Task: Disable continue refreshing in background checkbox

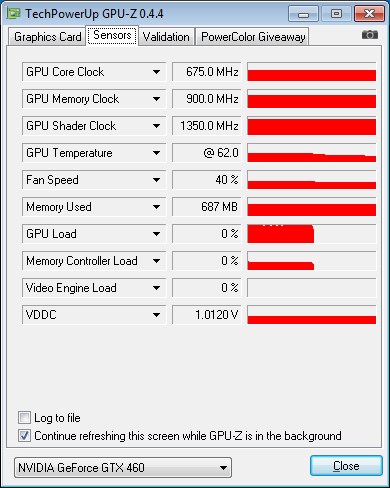Action: coord(24,435)
